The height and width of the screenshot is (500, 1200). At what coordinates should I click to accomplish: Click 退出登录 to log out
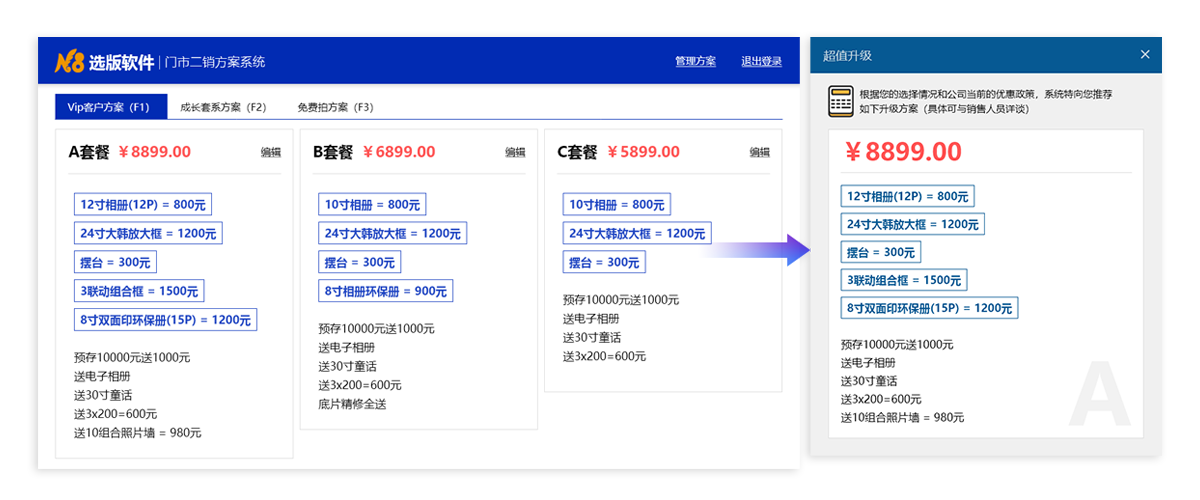[x=761, y=62]
